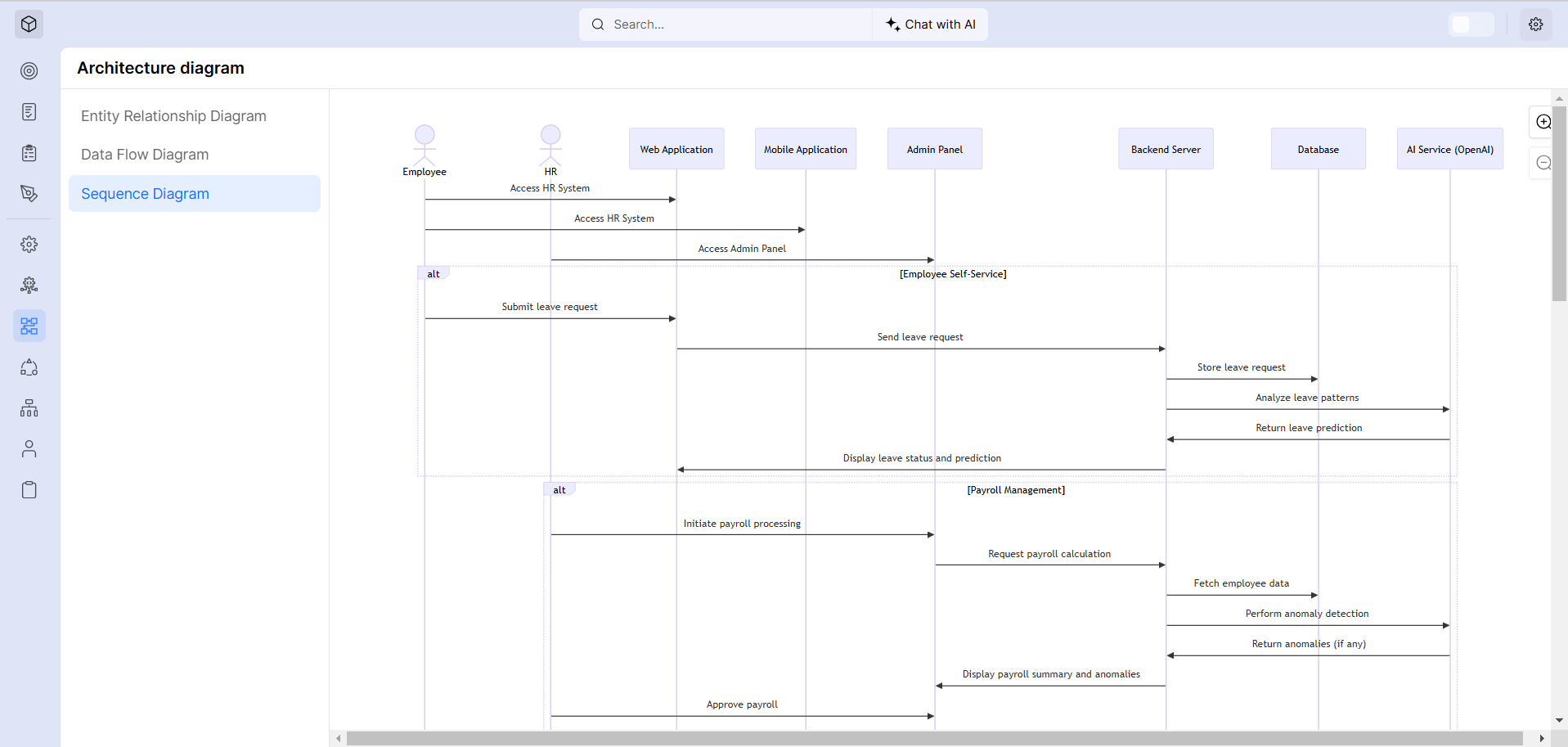Open the checklist document icon in sidebar
Image resolution: width=1568 pixels, height=747 pixels.
(29, 112)
